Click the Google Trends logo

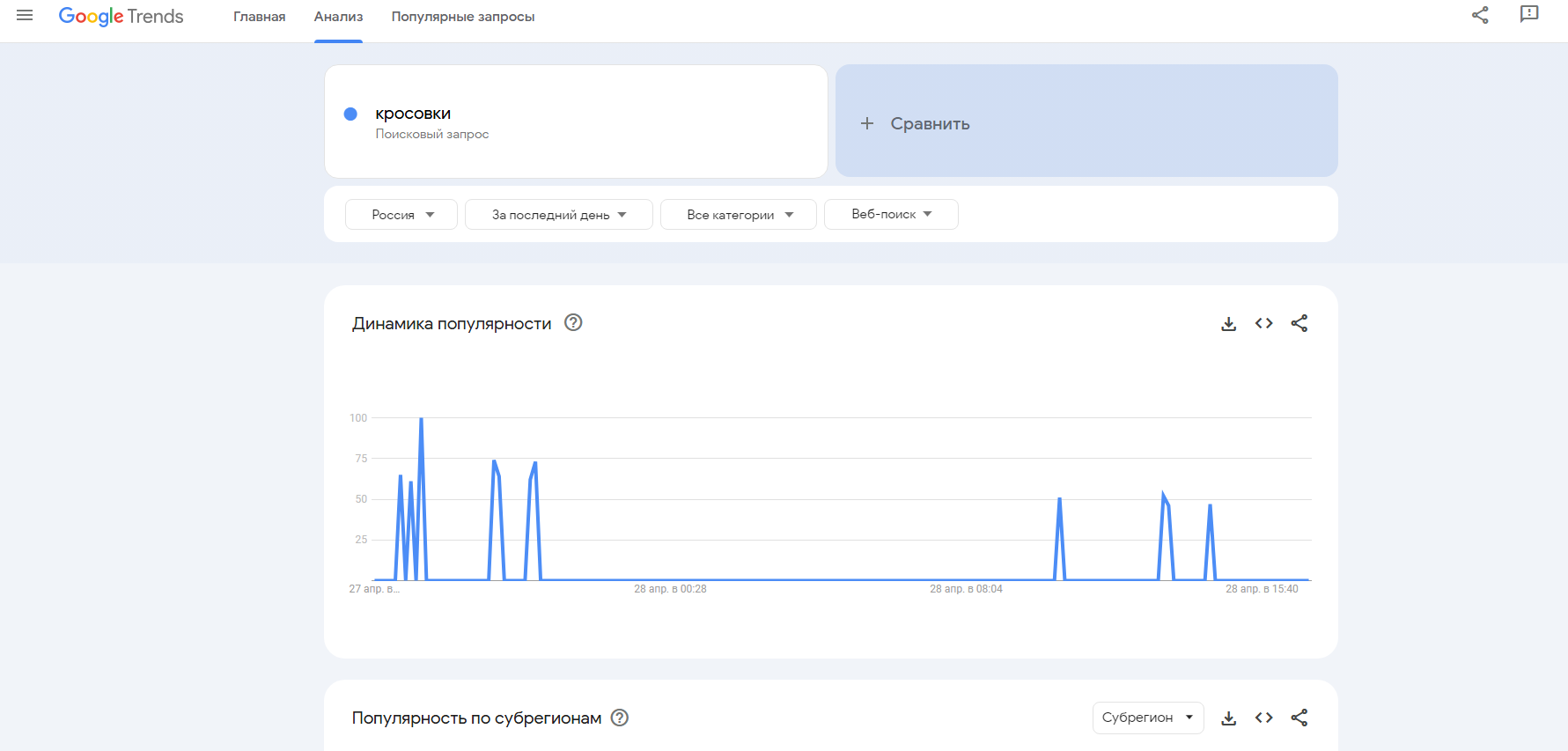pos(121,16)
